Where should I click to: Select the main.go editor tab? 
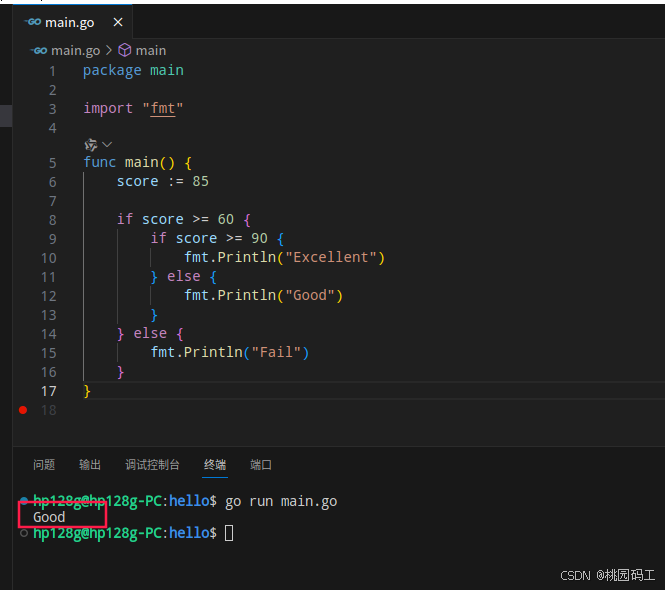pos(73,22)
